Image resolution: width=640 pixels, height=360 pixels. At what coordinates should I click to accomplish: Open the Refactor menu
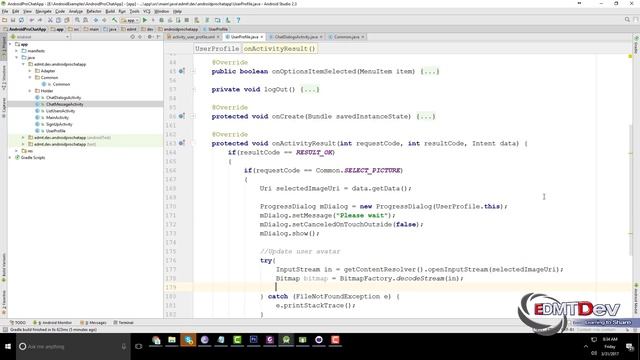click(x=93, y=11)
